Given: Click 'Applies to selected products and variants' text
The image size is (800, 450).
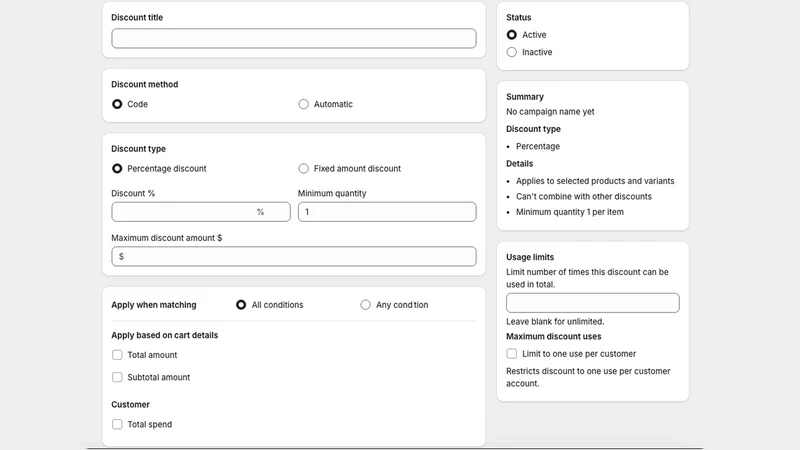Looking at the screenshot, I should [595, 181].
